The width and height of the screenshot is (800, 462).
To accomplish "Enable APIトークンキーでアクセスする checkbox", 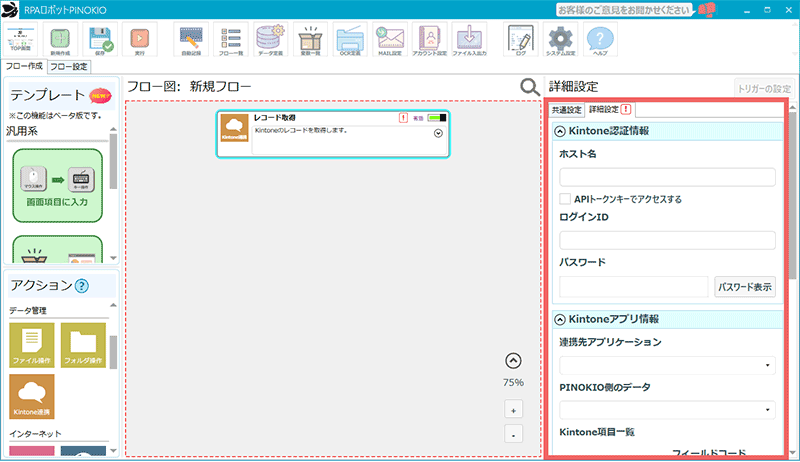I will pyautogui.click(x=565, y=199).
